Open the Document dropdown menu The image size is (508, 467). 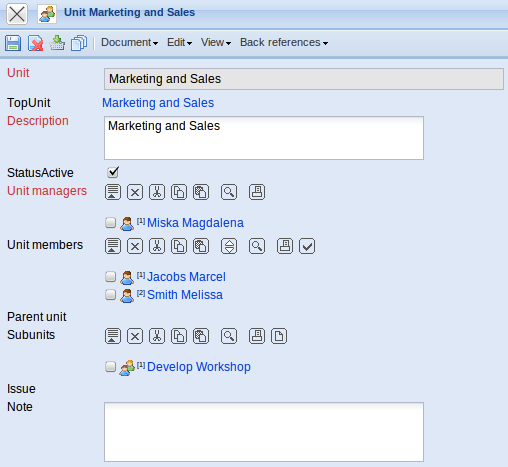click(x=129, y=42)
